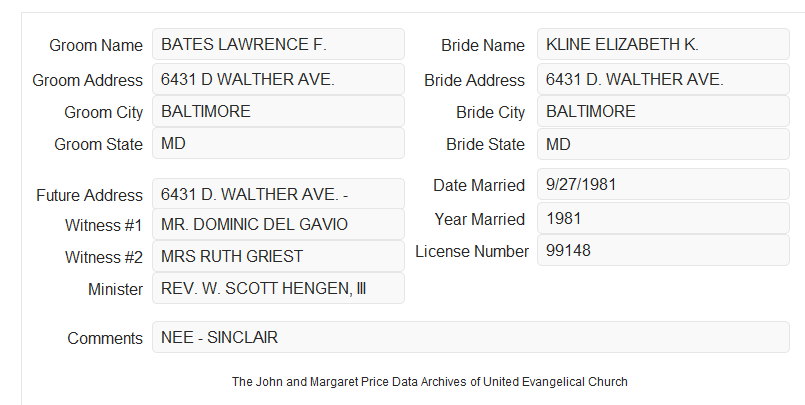Click the Witness #1 field
The width and height of the screenshot is (805, 405).
tap(278, 224)
